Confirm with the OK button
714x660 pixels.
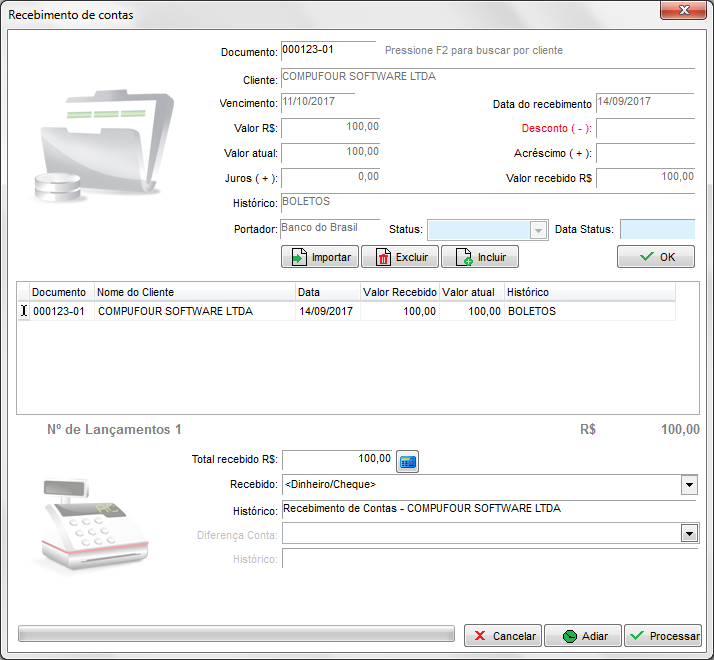pos(655,257)
